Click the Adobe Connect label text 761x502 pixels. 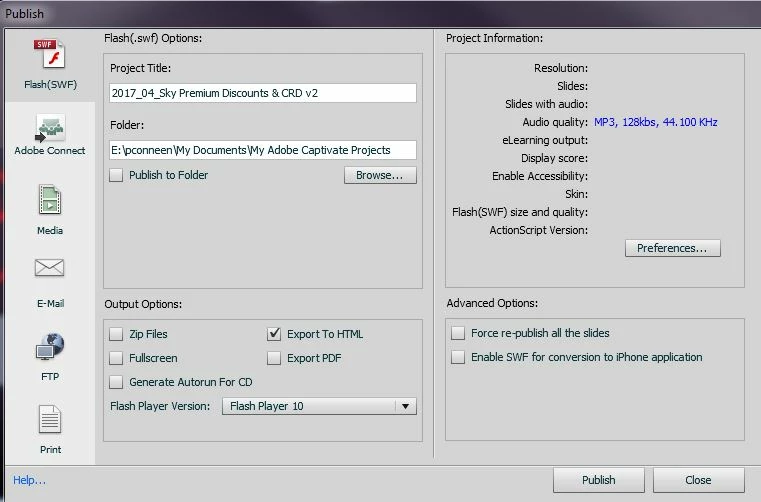click(x=50, y=151)
